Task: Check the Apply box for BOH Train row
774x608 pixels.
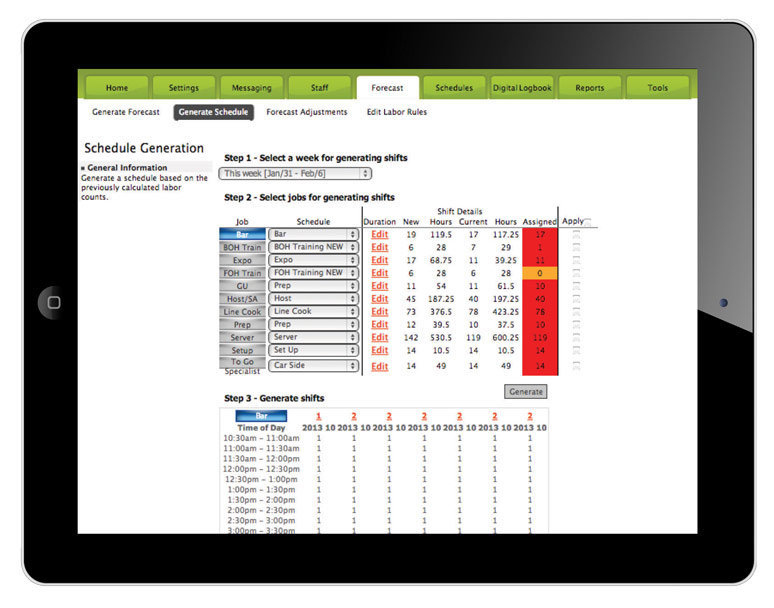Action: click(577, 247)
